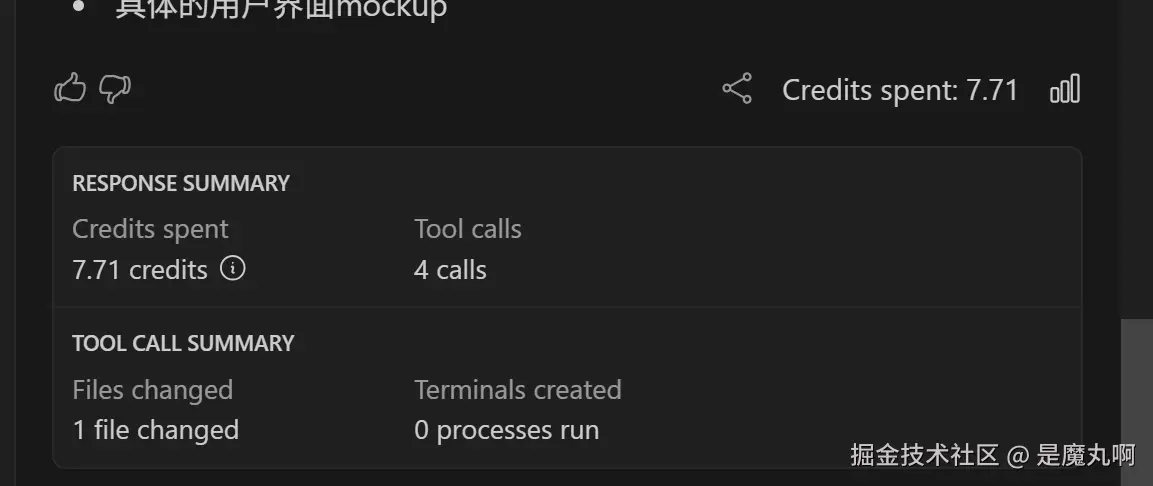Click the share response icon
Image resolution: width=1153 pixels, height=486 pixels.
tap(737, 90)
